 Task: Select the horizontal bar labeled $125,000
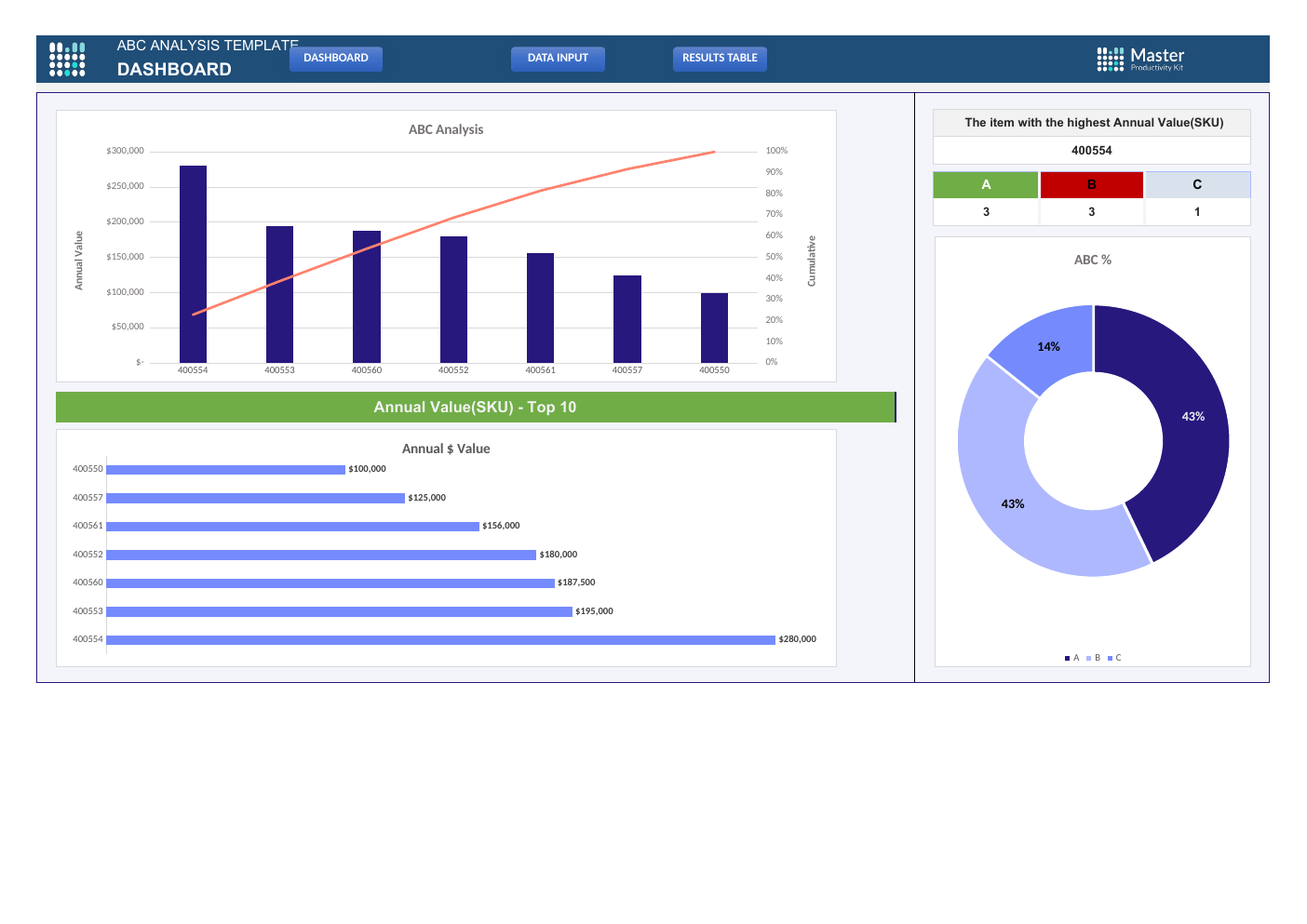256,498
